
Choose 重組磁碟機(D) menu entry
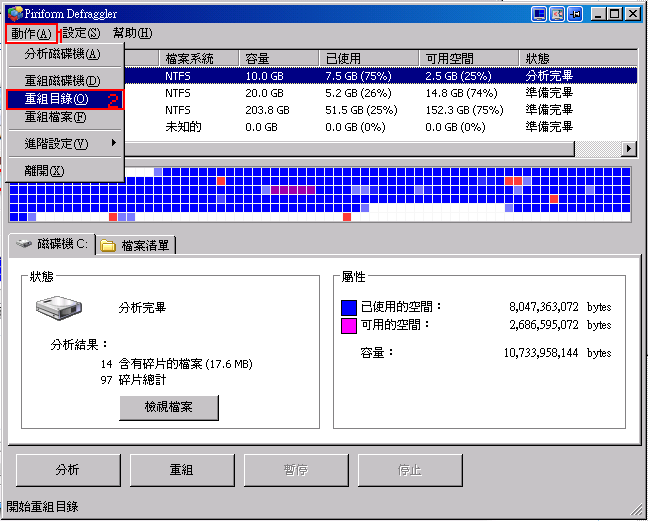[65, 81]
